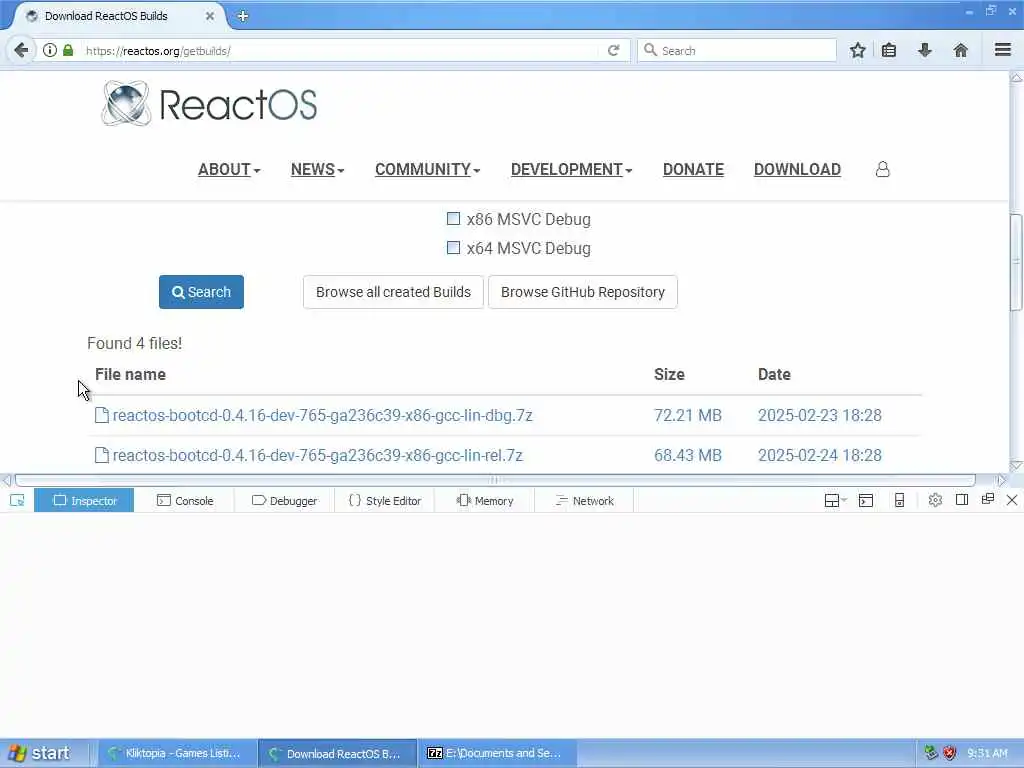Open the bookmarks list icon
Screen dimensions: 1024x768
[889, 50]
